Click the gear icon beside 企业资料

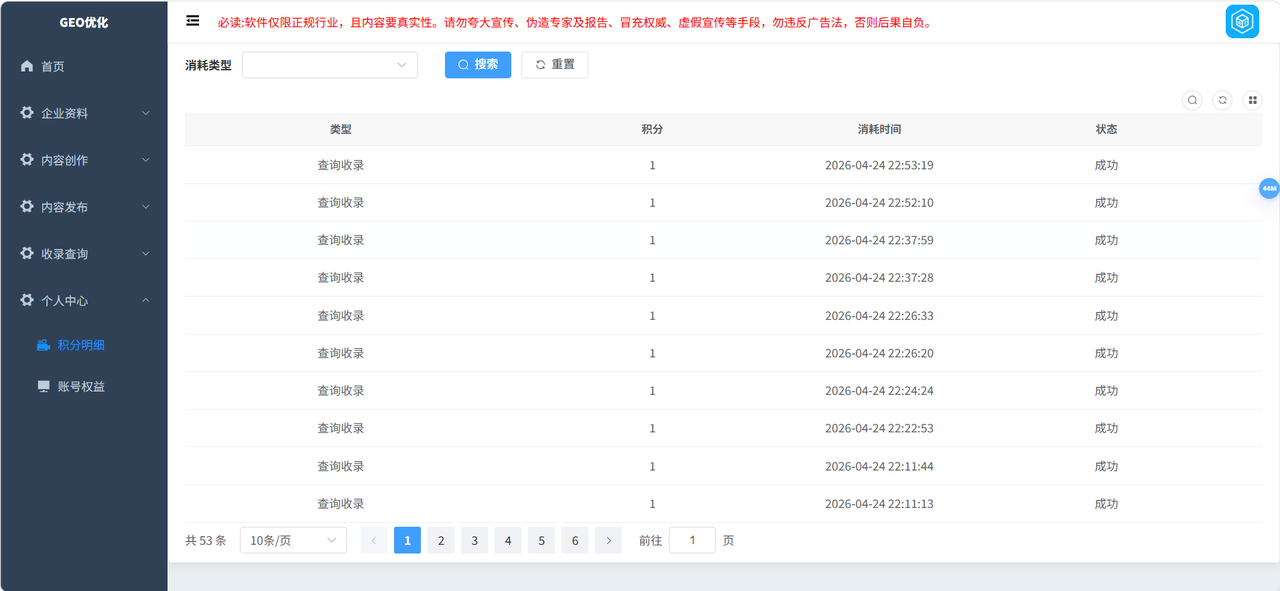coord(27,113)
